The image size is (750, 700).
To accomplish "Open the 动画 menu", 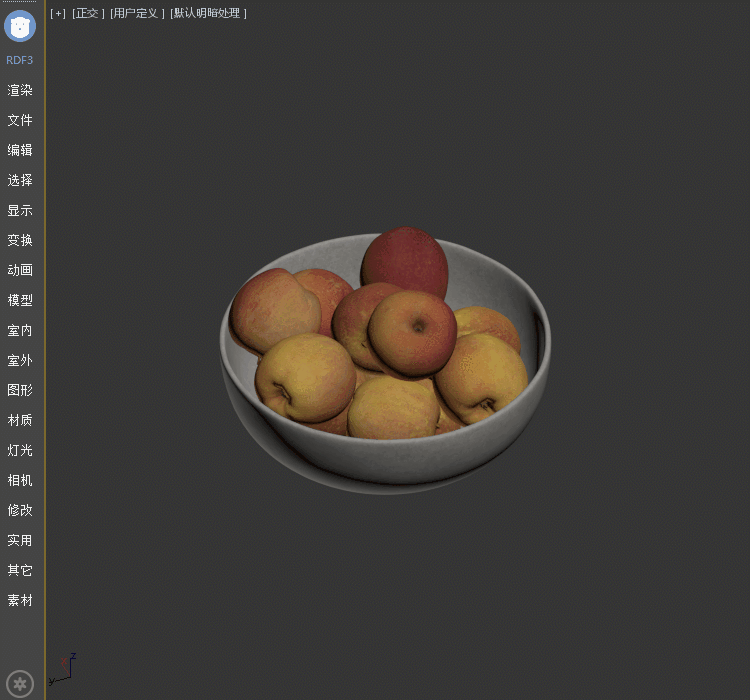I will pyautogui.click(x=20, y=270).
